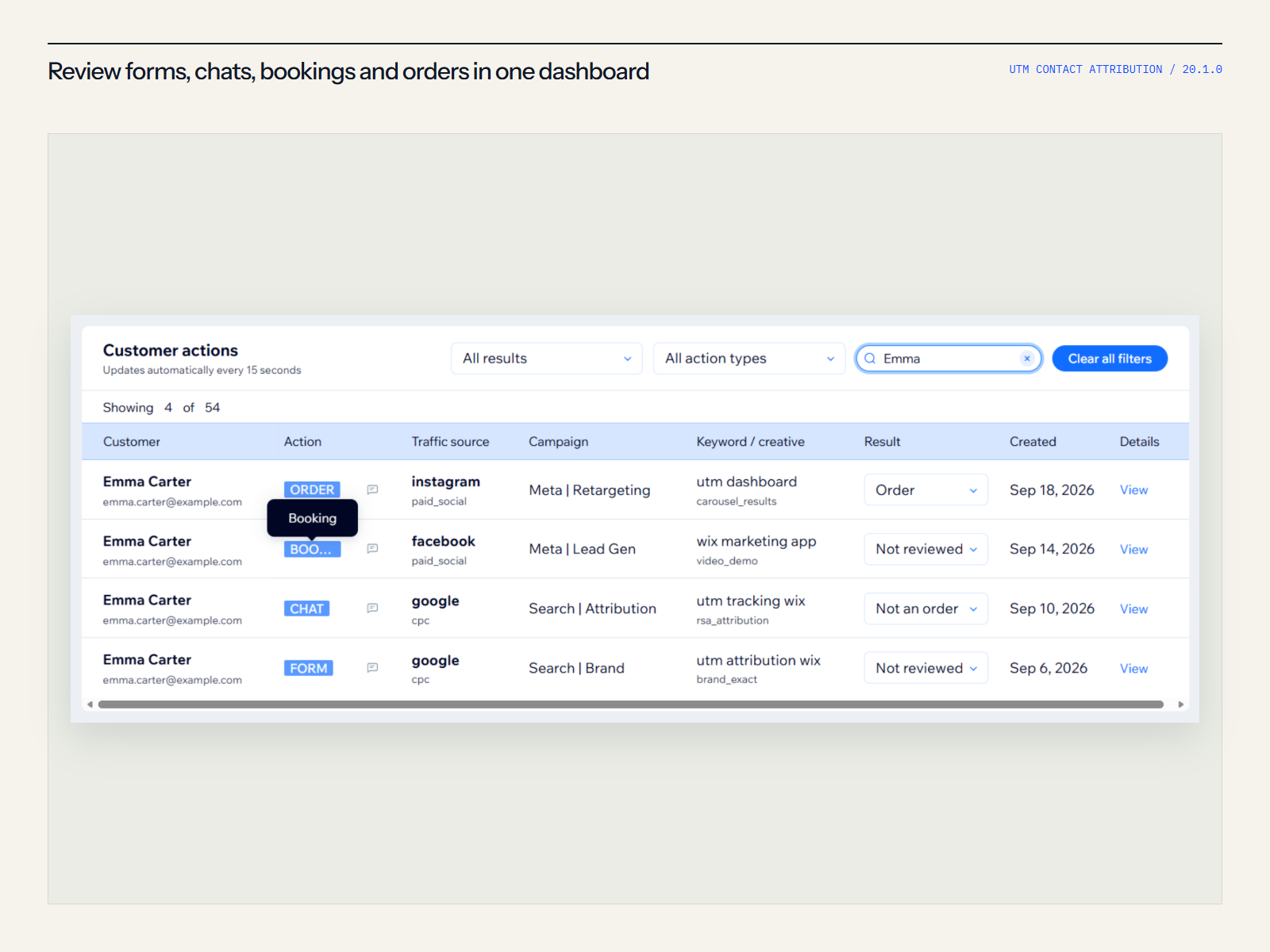Viewport: 1270px width, 952px height.
Task: Click Emma Carter name in Search | Brand row
Action: point(147,660)
